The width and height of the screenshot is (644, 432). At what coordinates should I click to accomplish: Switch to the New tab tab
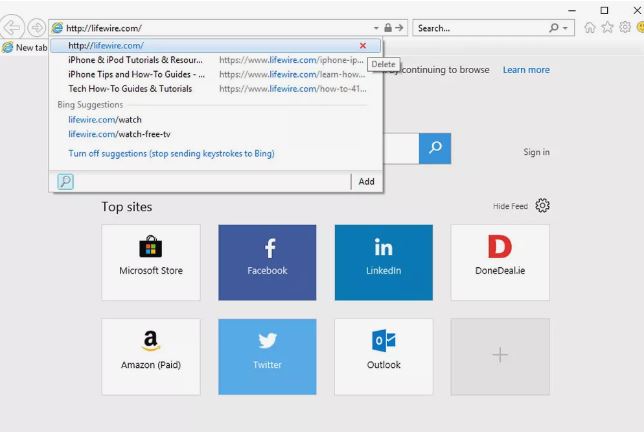coord(25,48)
